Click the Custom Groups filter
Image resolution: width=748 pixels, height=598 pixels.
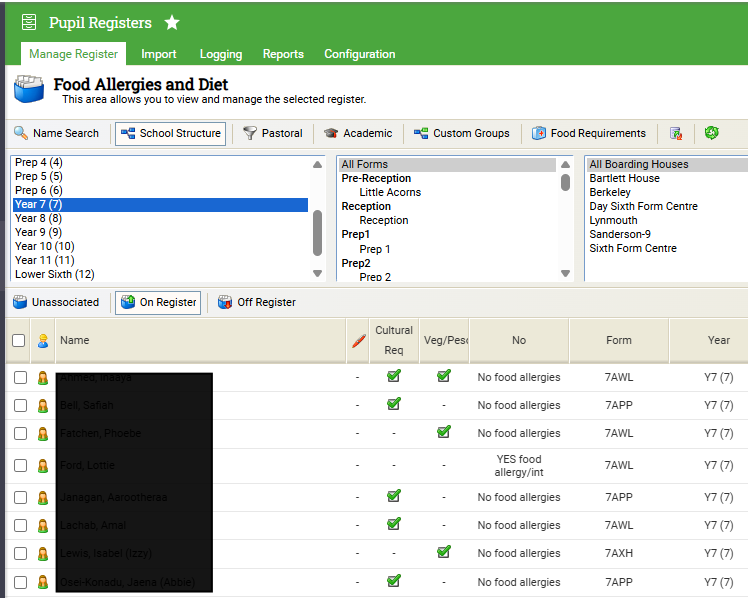[x=461, y=133]
